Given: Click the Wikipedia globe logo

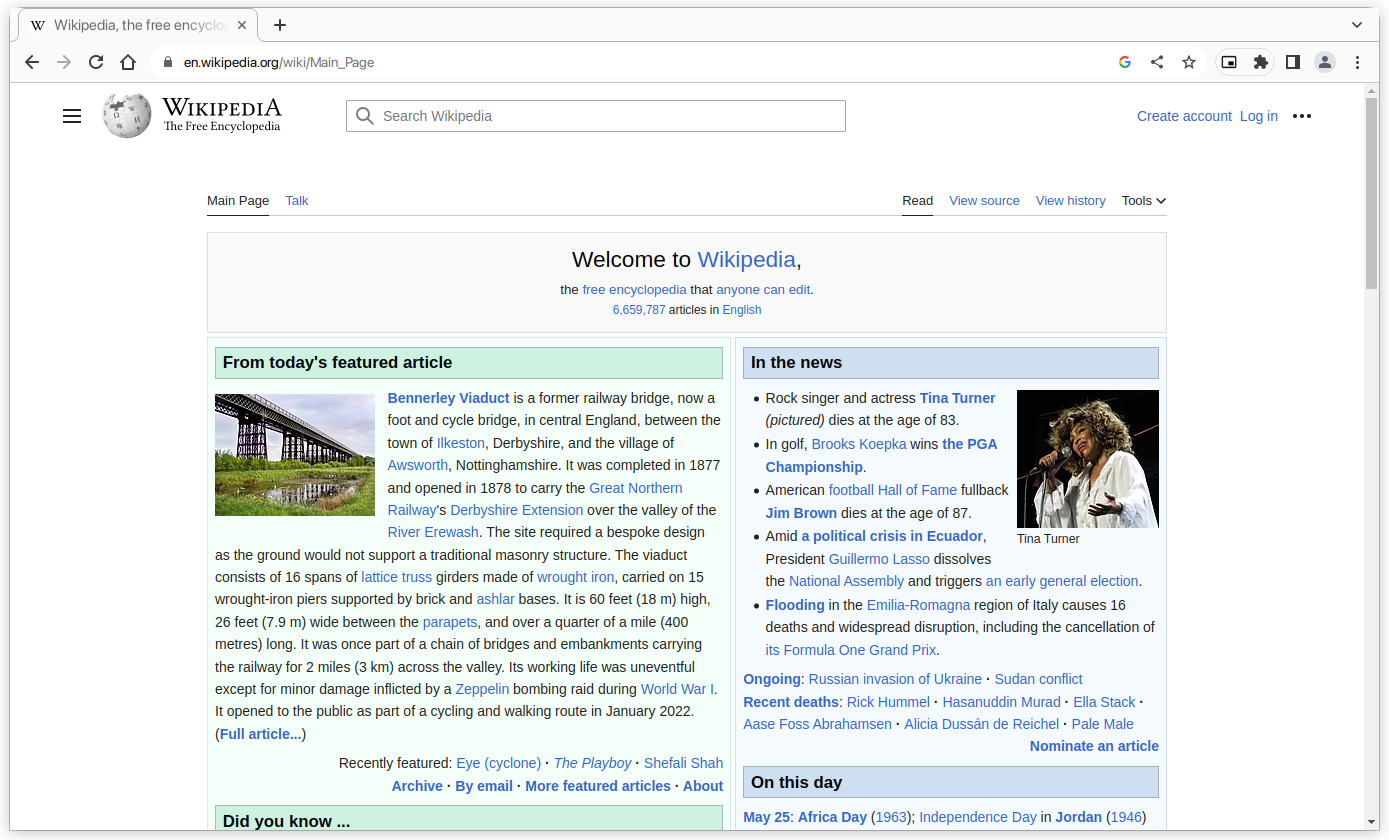Looking at the screenshot, I should coord(127,116).
